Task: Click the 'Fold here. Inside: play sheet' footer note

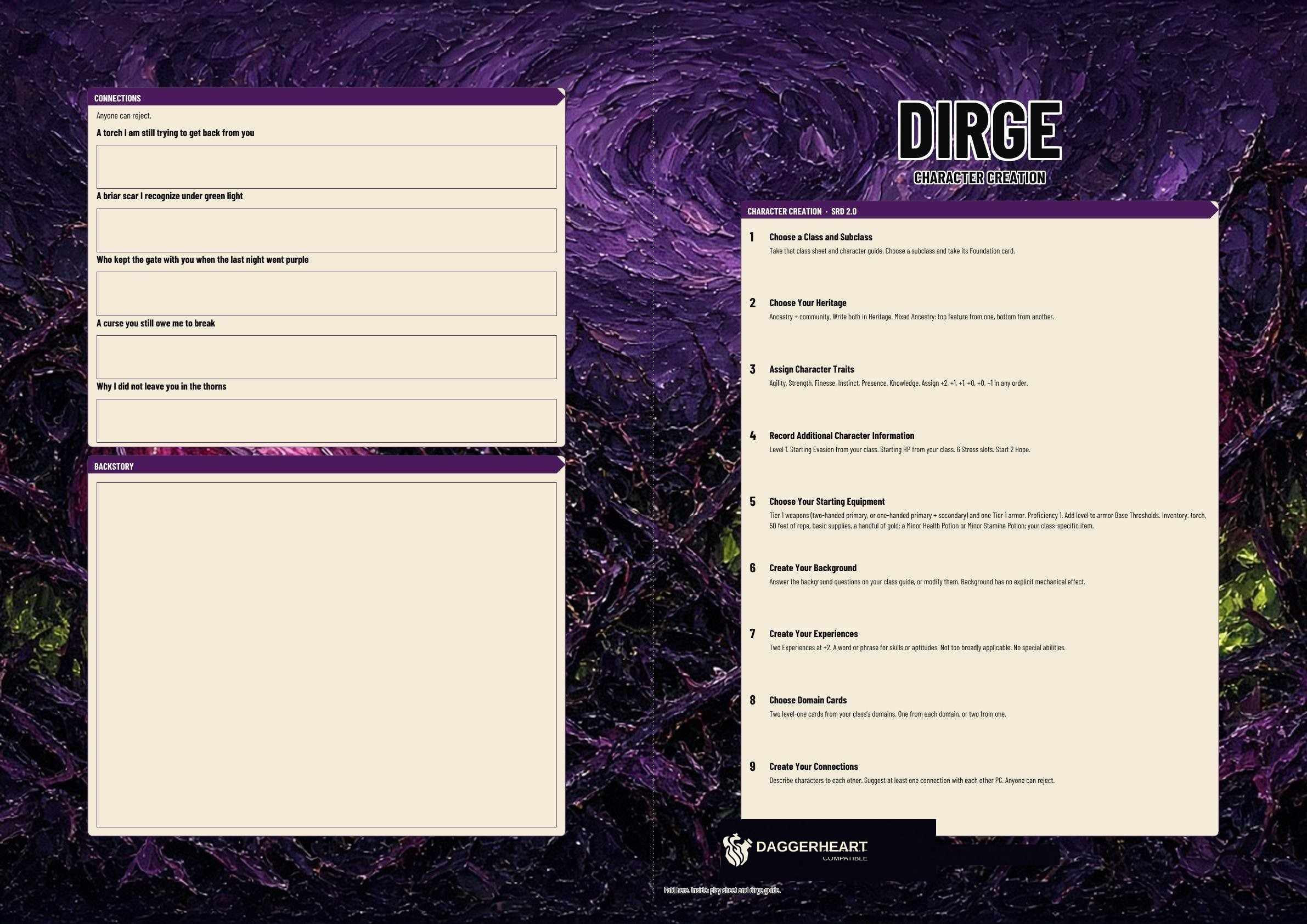Action: pyautogui.click(x=722, y=890)
